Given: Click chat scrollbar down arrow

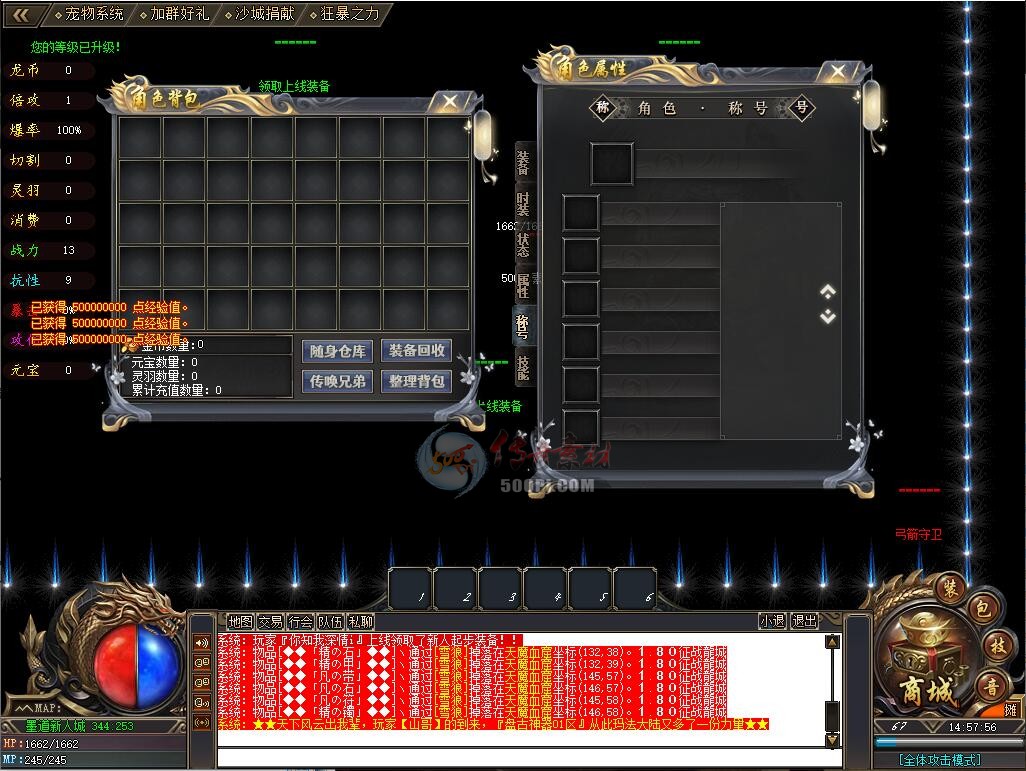Looking at the screenshot, I should click(832, 740).
